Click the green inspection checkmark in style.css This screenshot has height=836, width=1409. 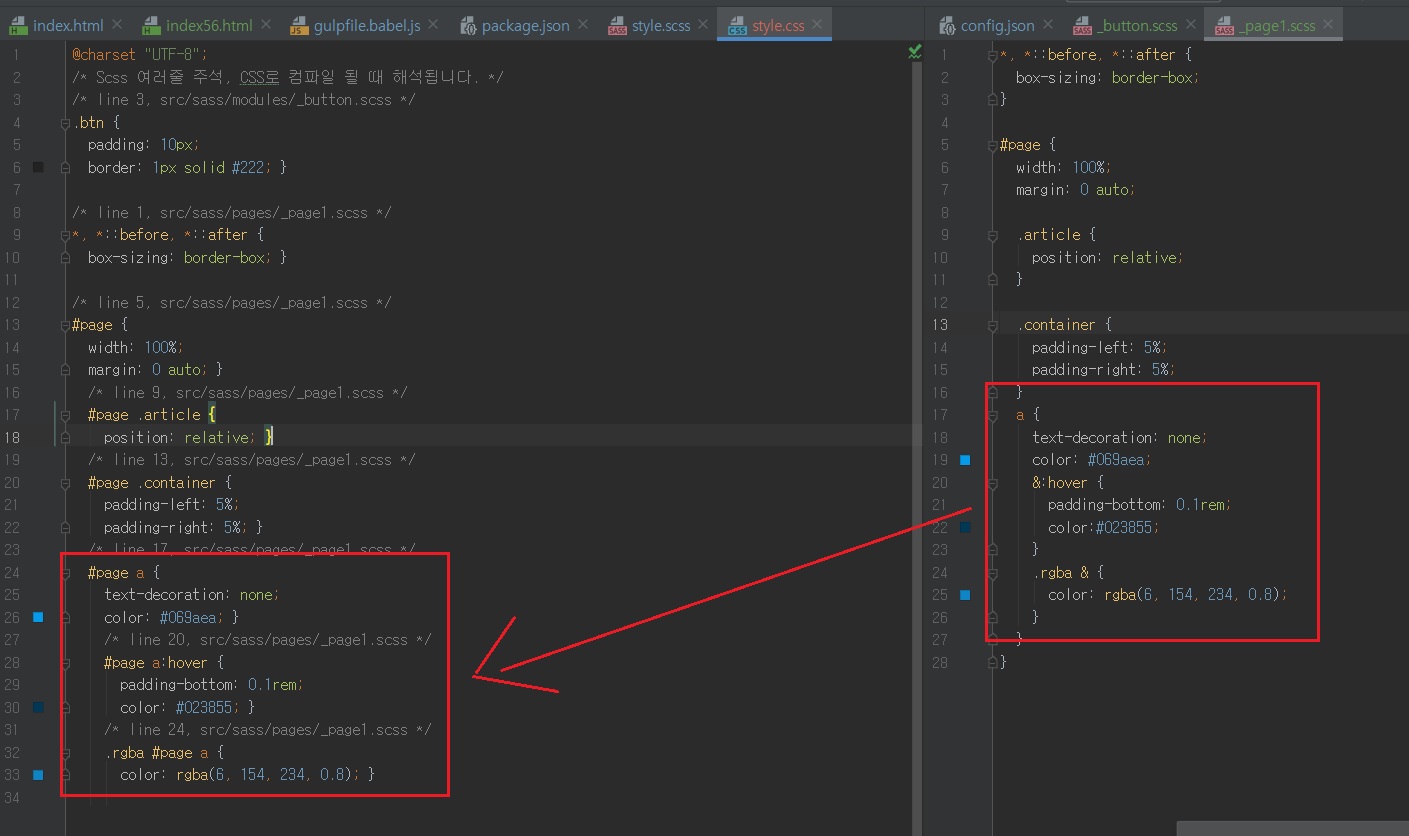pos(914,52)
